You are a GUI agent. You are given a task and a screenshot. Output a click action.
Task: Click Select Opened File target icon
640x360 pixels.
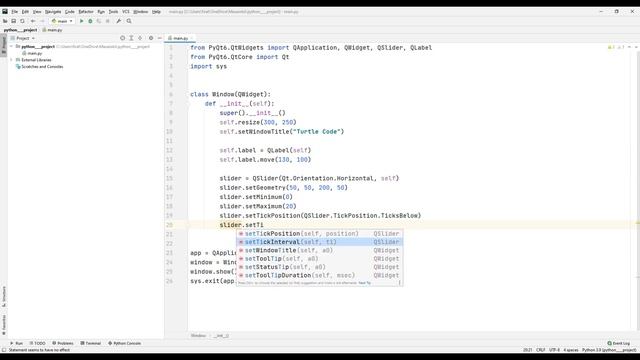(122, 38)
